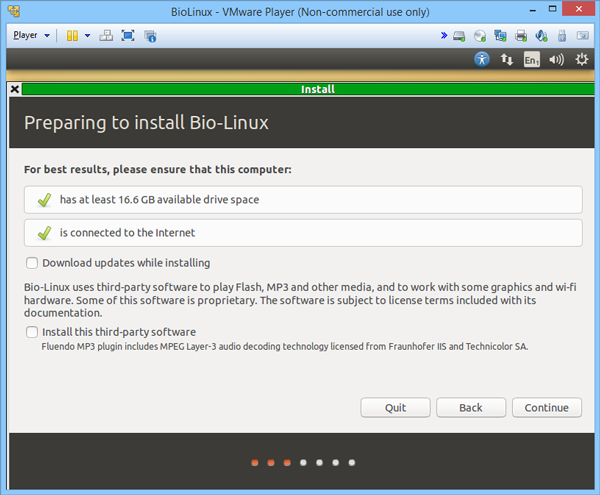Open the Player dropdown menu
The width and height of the screenshot is (600, 495).
pyautogui.click(x=32, y=35)
